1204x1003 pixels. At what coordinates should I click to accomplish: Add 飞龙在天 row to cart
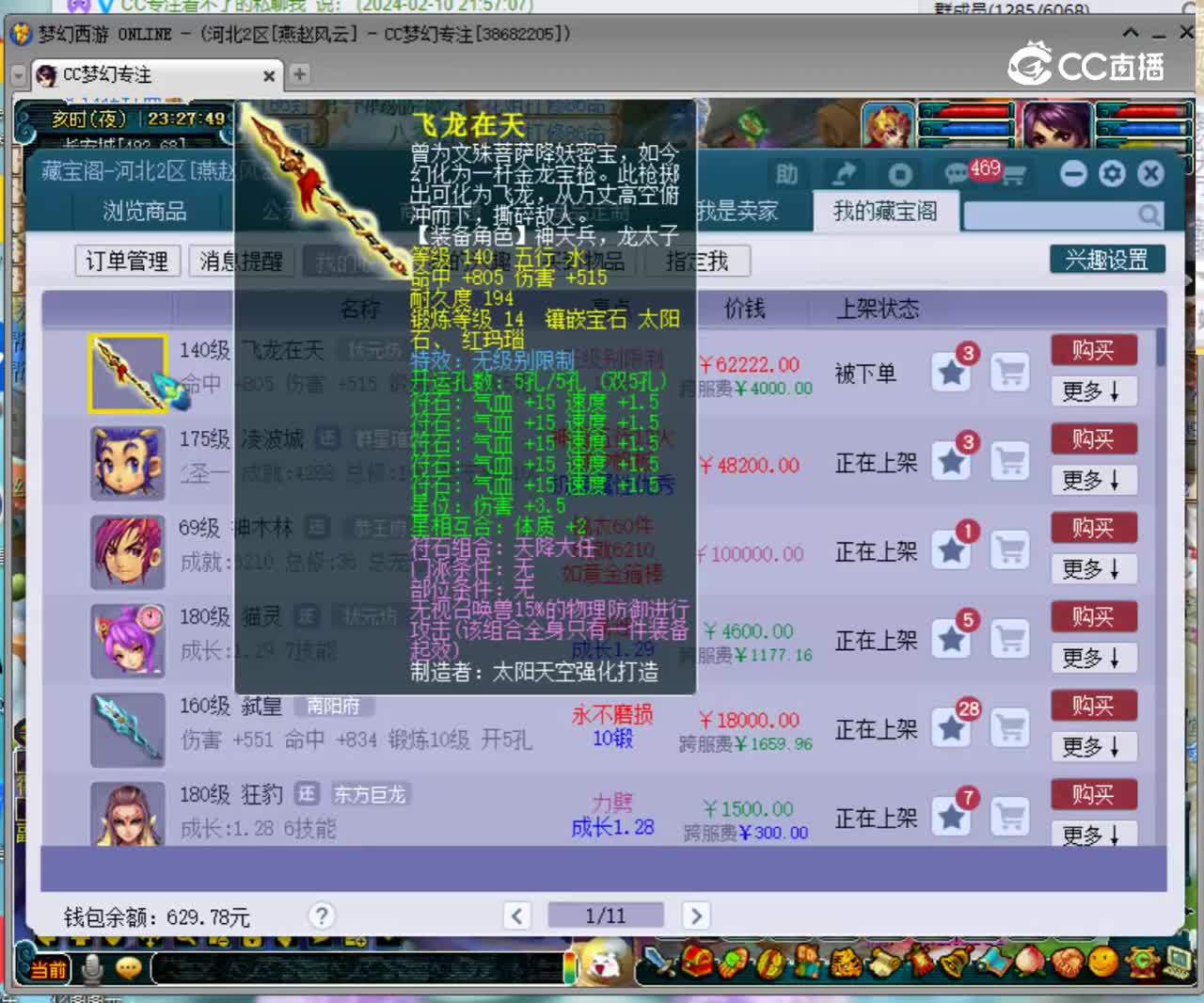[x=1011, y=373]
